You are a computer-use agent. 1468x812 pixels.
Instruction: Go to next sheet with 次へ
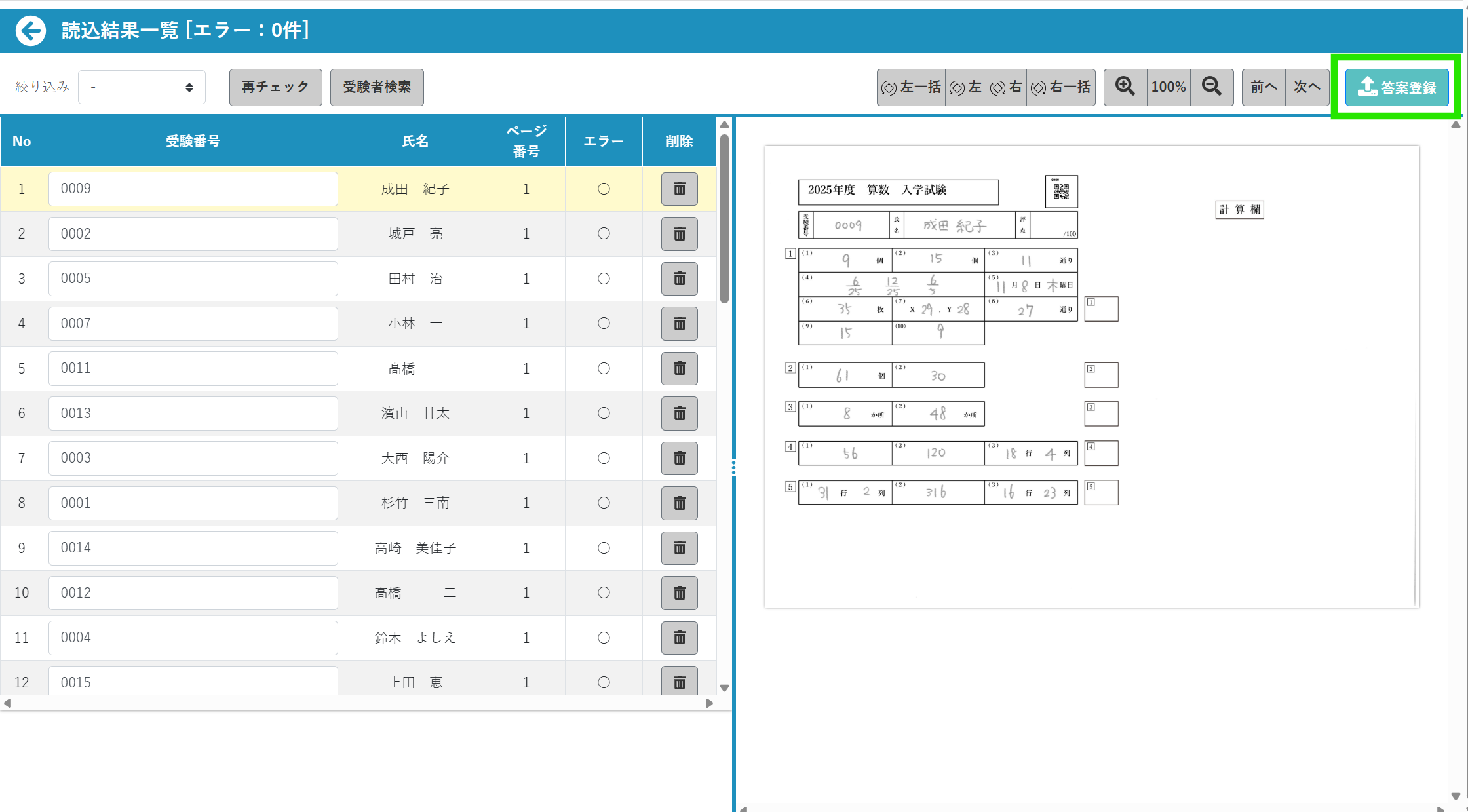1307,87
